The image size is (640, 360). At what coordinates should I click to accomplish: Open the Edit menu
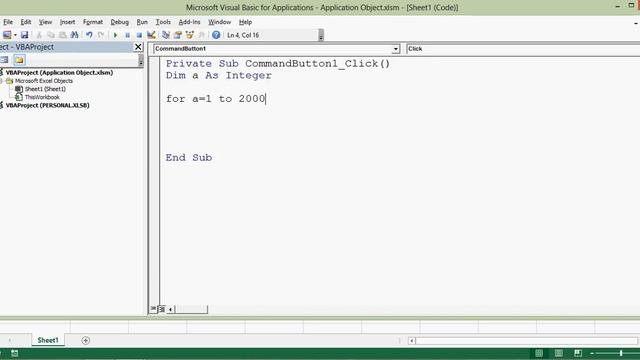[26, 22]
